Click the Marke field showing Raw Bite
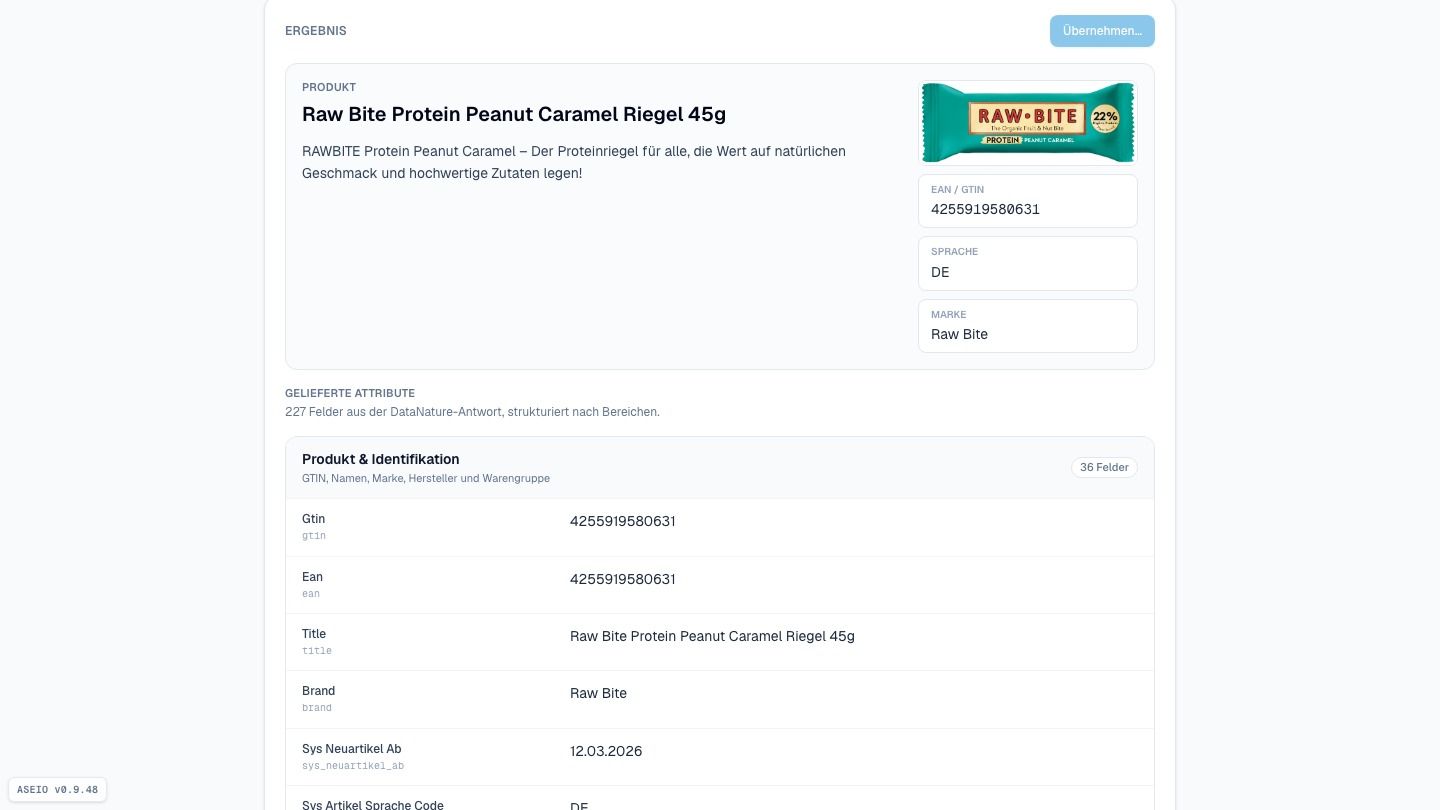Viewport: 1440px width, 810px height. tap(1028, 326)
